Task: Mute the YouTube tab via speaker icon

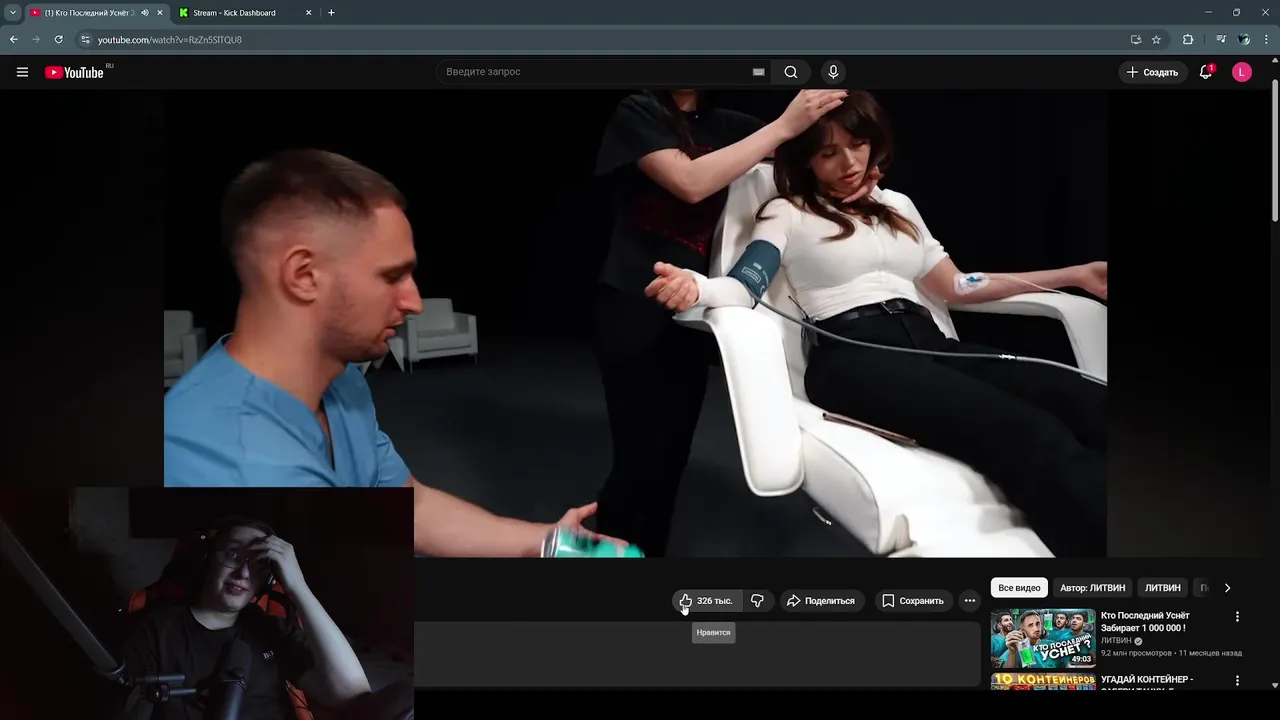Action: tap(145, 13)
